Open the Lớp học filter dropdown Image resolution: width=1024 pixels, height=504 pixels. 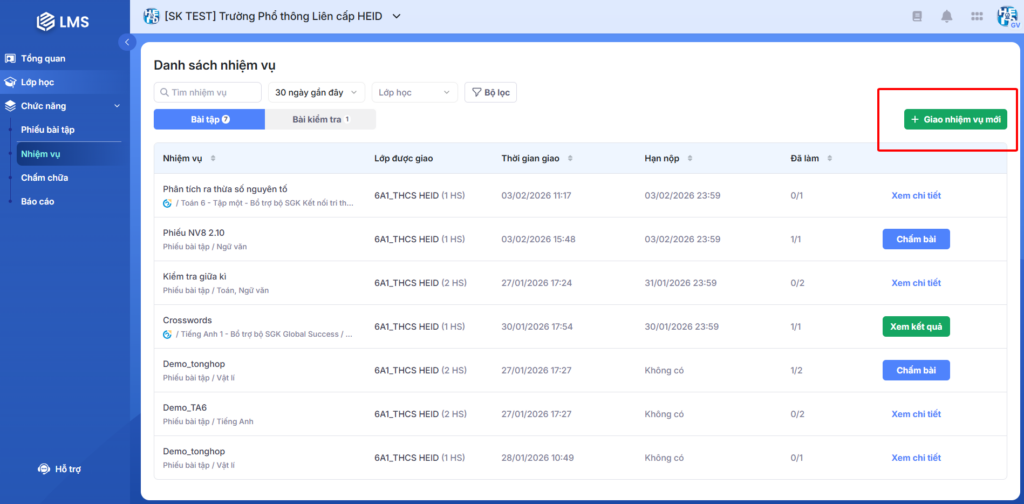(414, 93)
